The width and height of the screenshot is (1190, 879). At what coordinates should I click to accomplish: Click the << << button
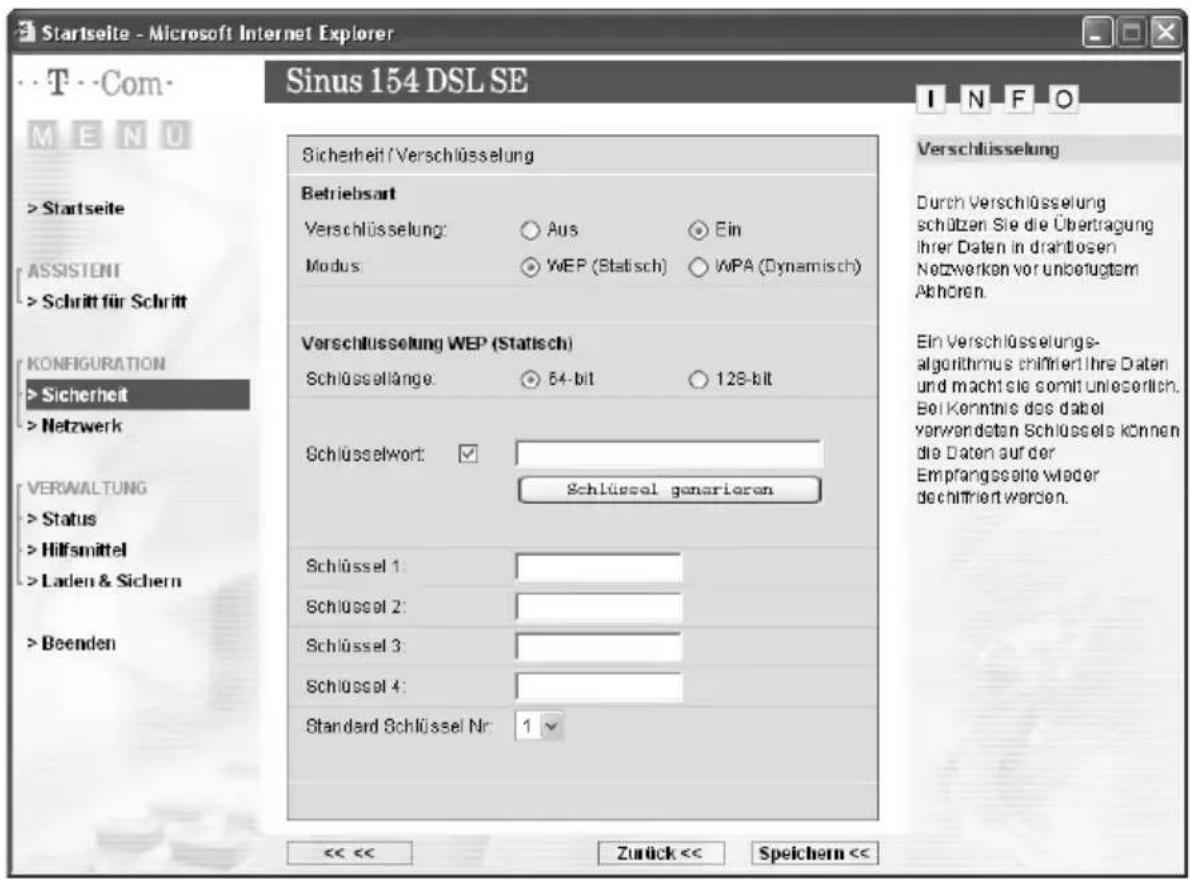pyautogui.click(x=349, y=853)
